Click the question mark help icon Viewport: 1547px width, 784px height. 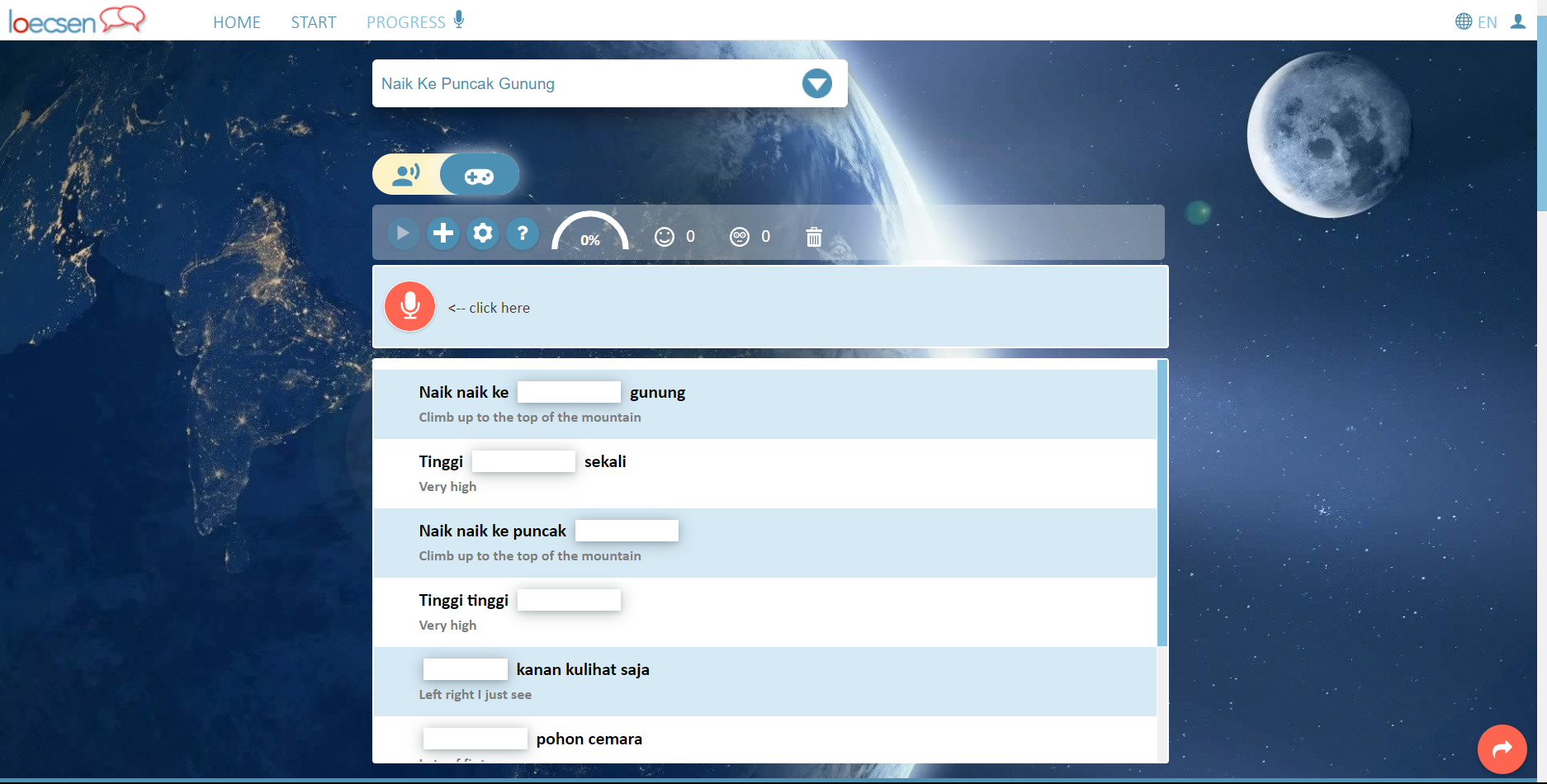click(523, 234)
